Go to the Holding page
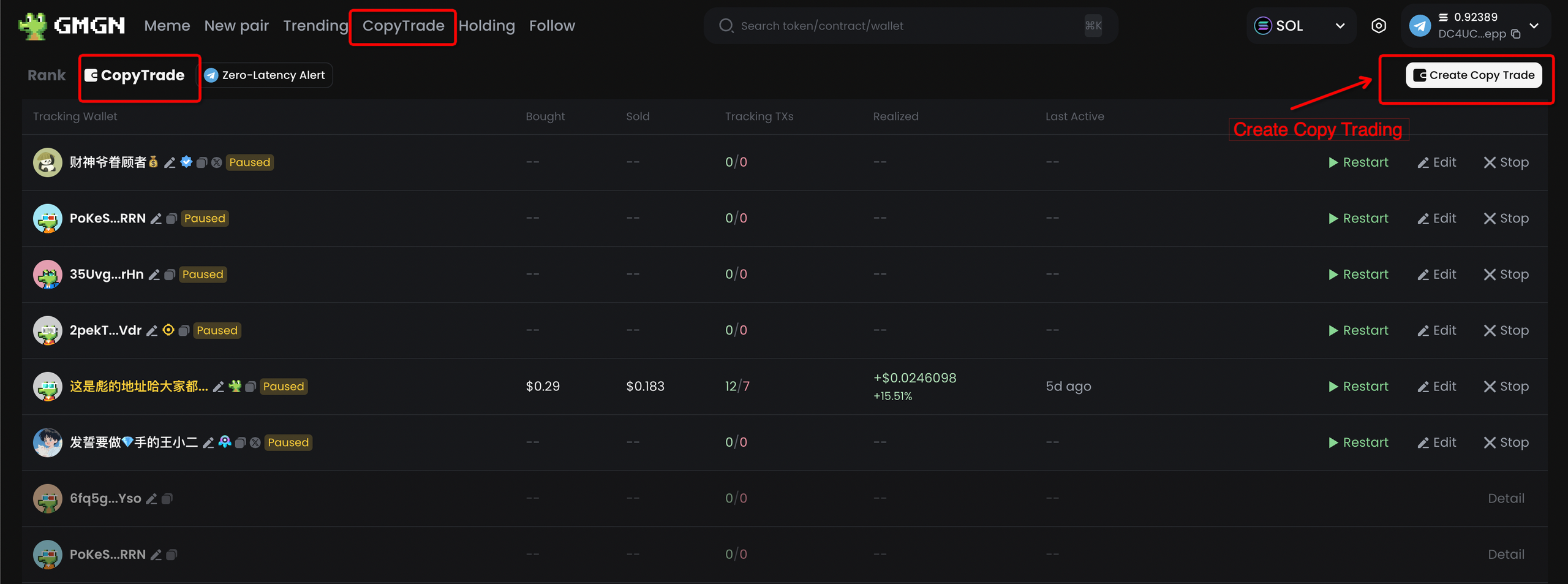The image size is (1568, 584). [486, 26]
